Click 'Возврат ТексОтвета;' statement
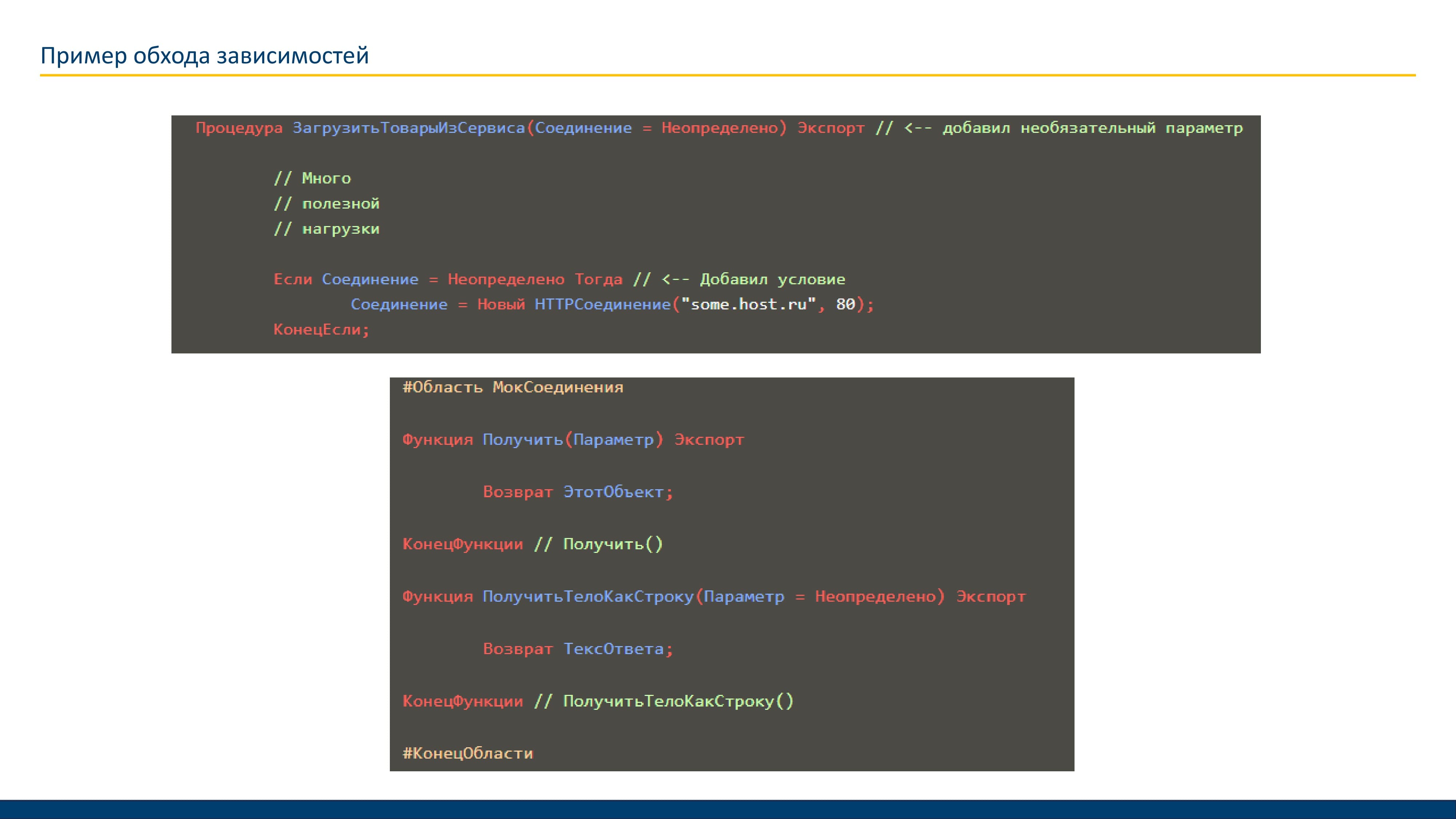Viewport: 1456px width, 819px height. coord(578,649)
